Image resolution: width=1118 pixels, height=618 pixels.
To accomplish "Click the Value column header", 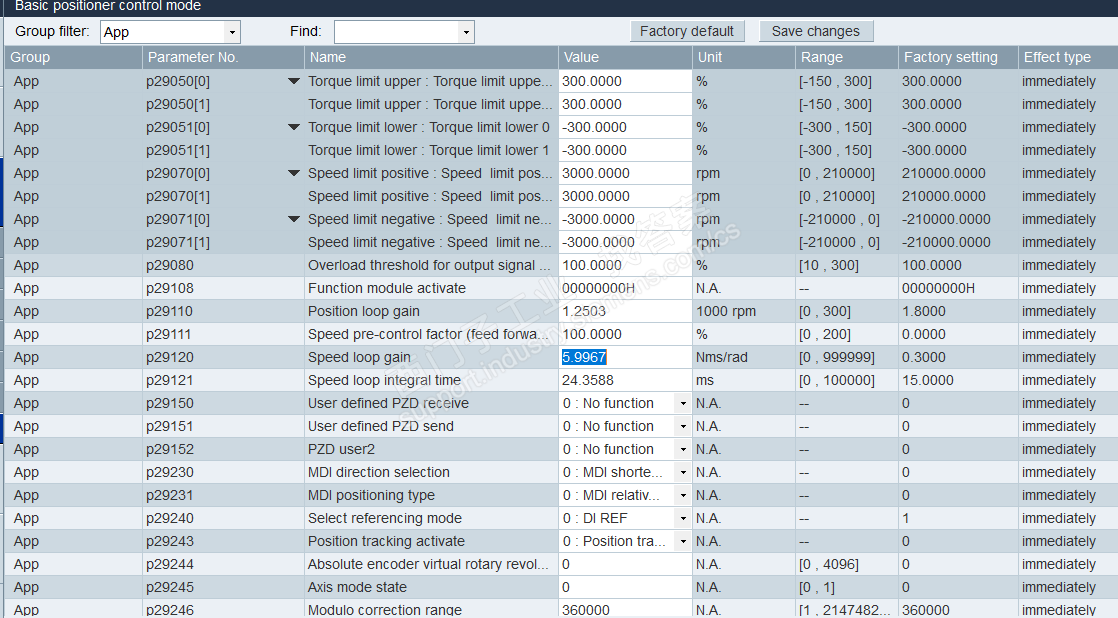I will (625, 57).
